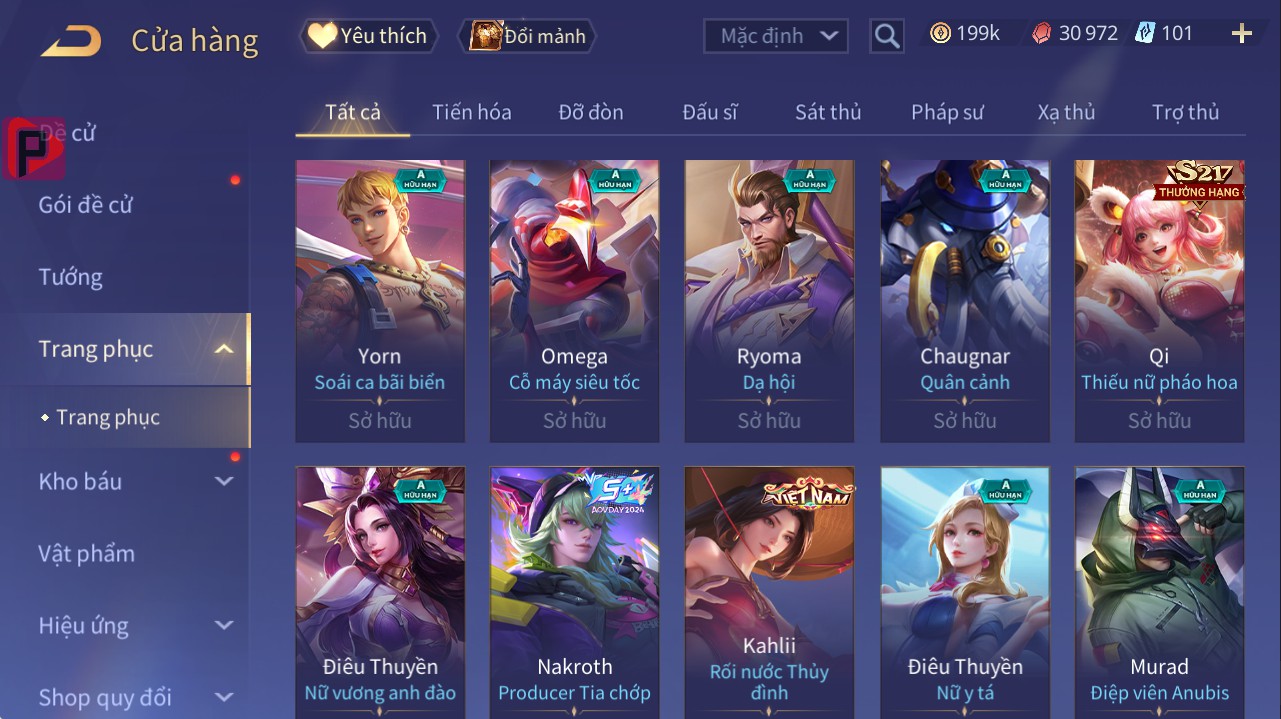Open the Mặc định sort dropdown
This screenshot has width=1281, height=719.
click(x=776, y=36)
